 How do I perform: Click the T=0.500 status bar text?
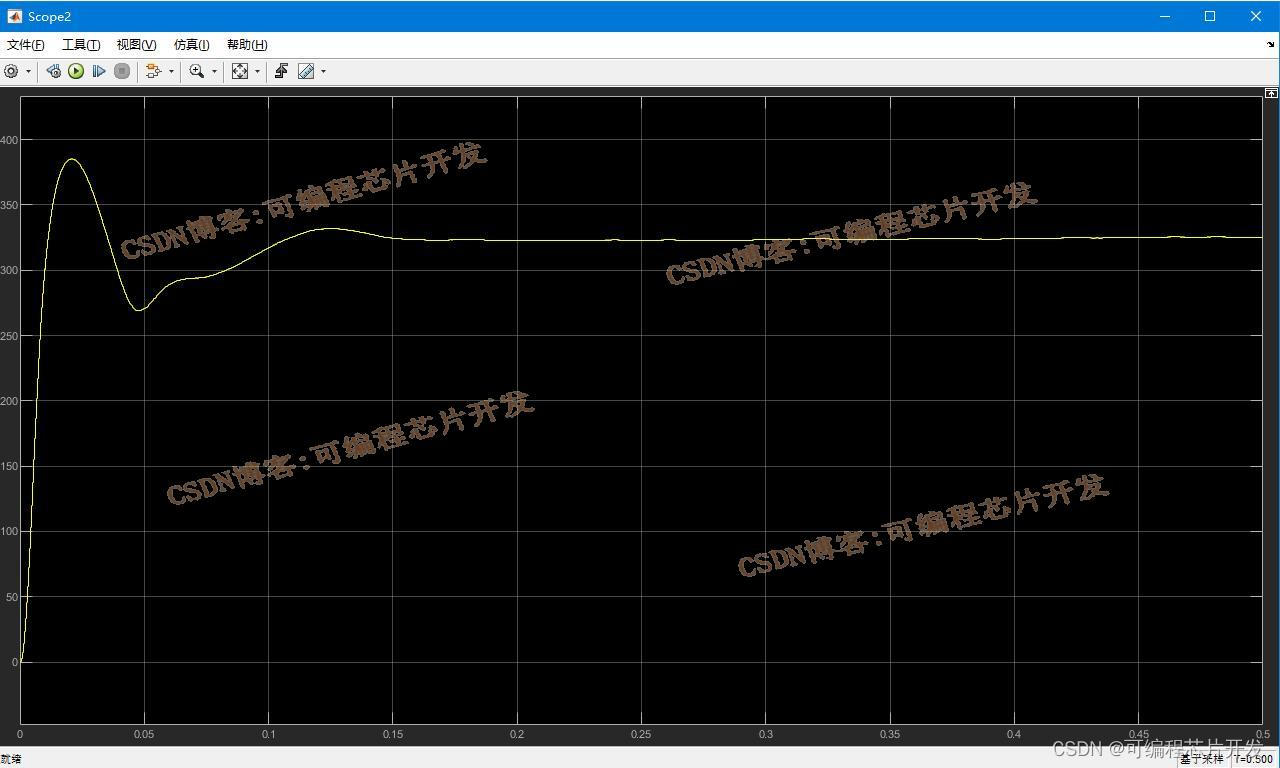[x=1253, y=759]
